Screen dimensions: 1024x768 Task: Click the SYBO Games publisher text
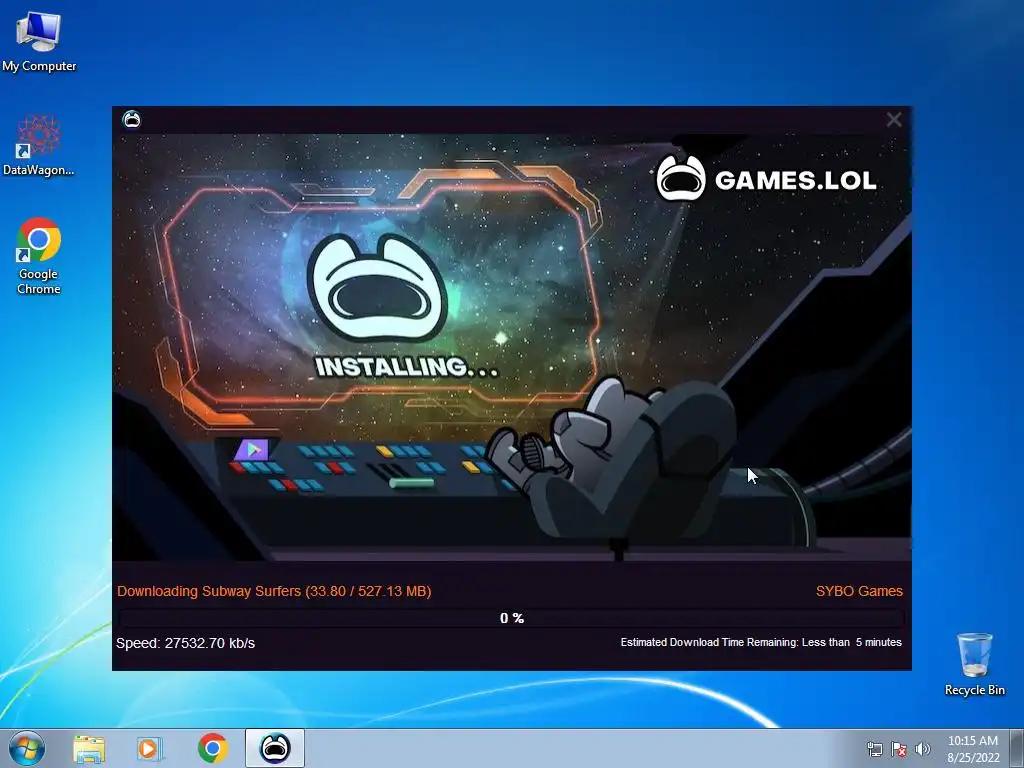tap(859, 591)
